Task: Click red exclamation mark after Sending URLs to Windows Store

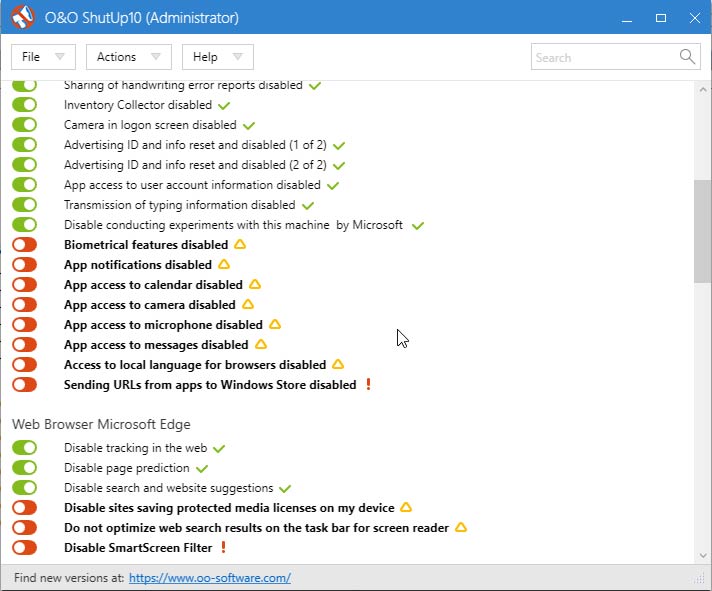Action: (368, 384)
